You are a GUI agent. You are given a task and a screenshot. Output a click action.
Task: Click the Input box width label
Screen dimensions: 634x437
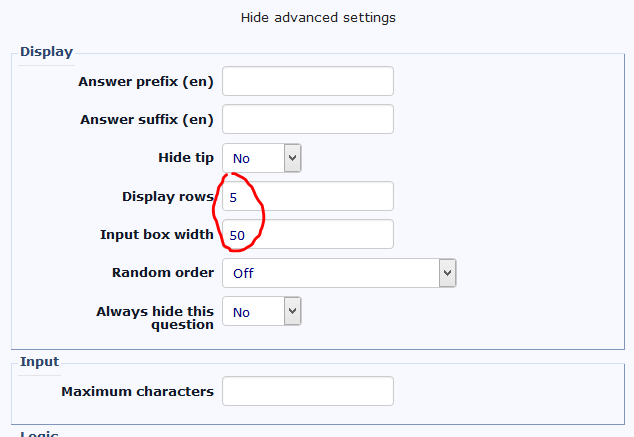tap(157, 235)
